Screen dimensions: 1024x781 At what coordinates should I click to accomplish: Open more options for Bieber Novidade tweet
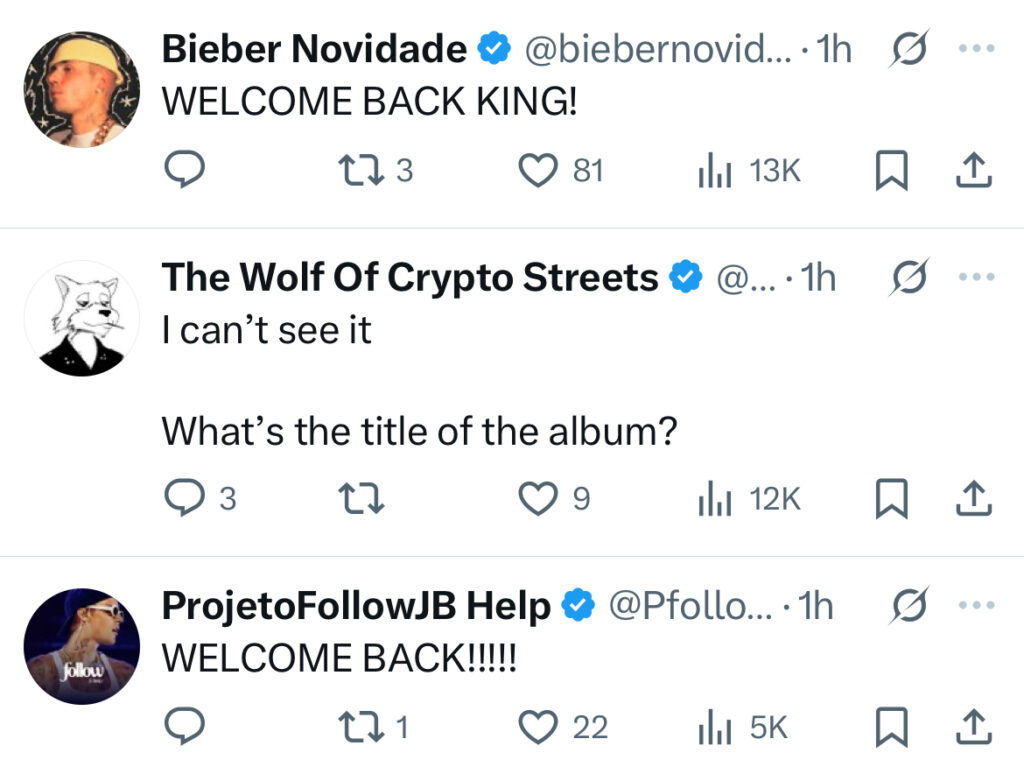(x=976, y=48)
